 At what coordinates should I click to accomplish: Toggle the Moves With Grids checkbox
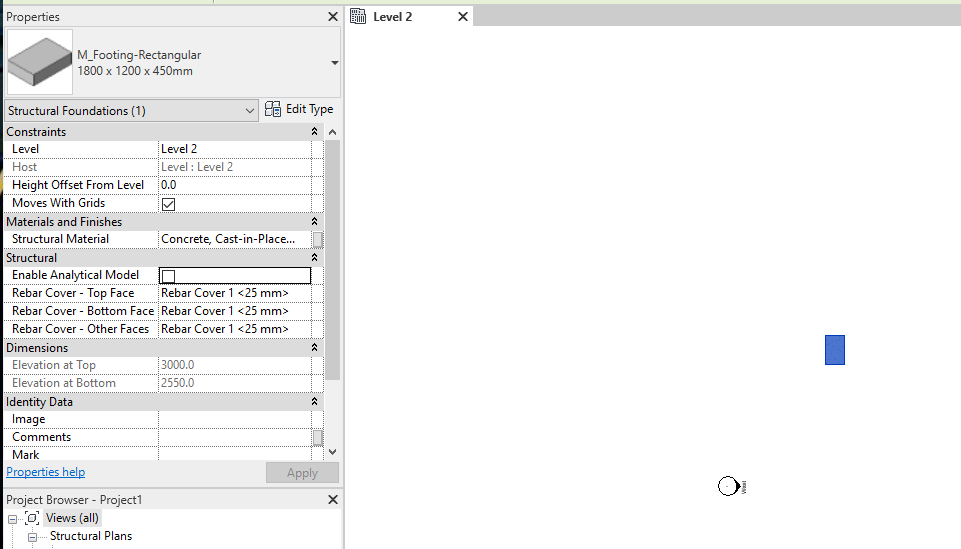click(169, 204)
